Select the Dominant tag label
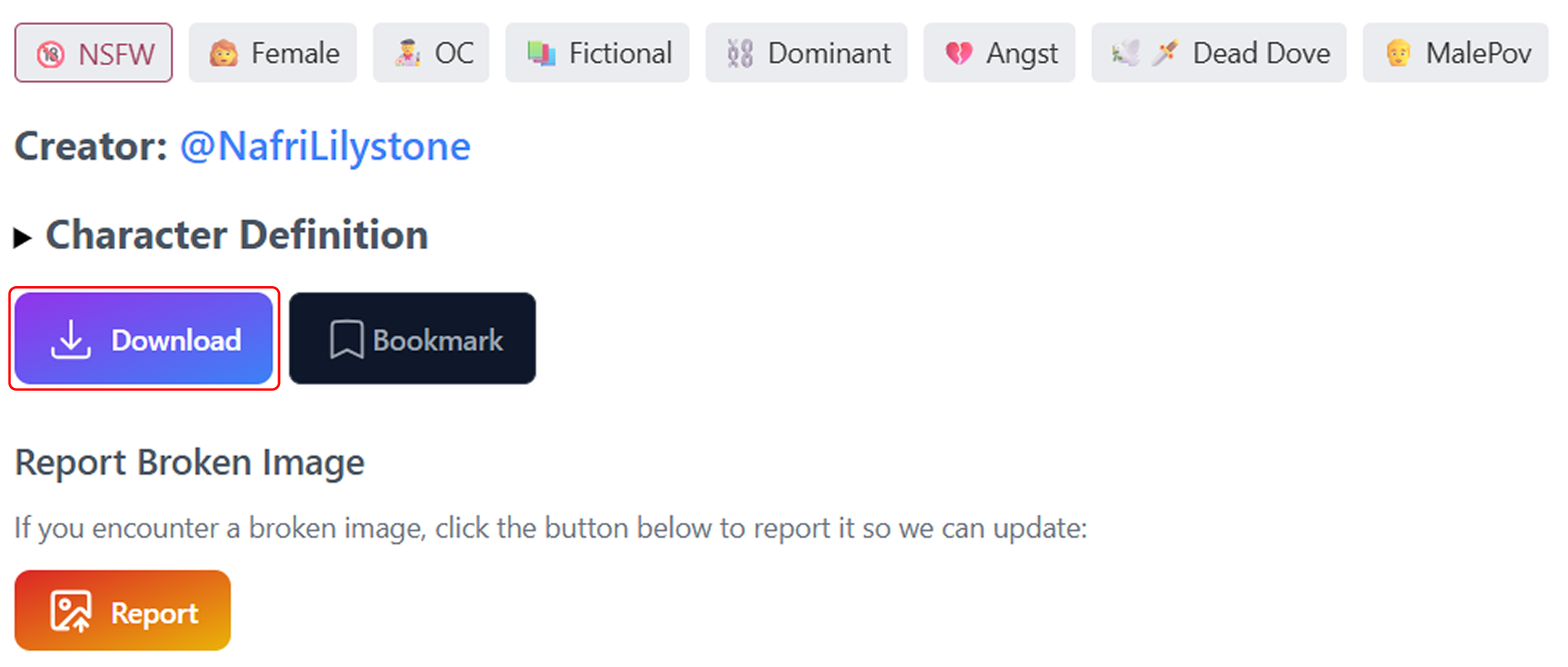Screen dimensions: 1568x667 [829, 53]
